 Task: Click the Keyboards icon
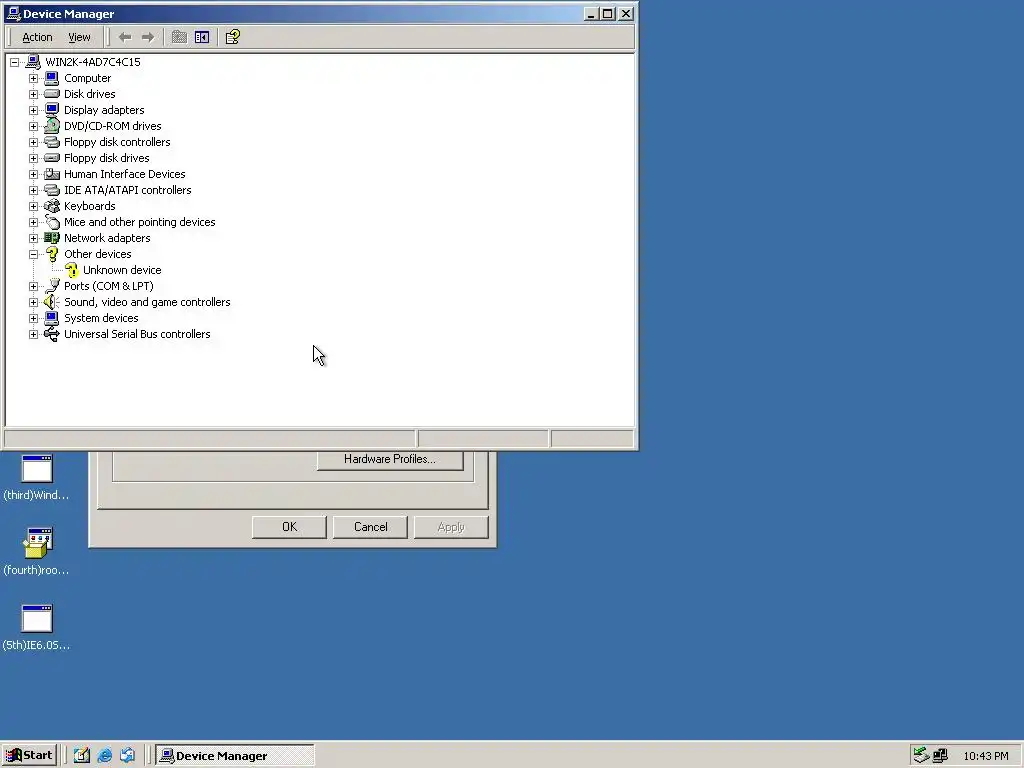coord(52,206)
